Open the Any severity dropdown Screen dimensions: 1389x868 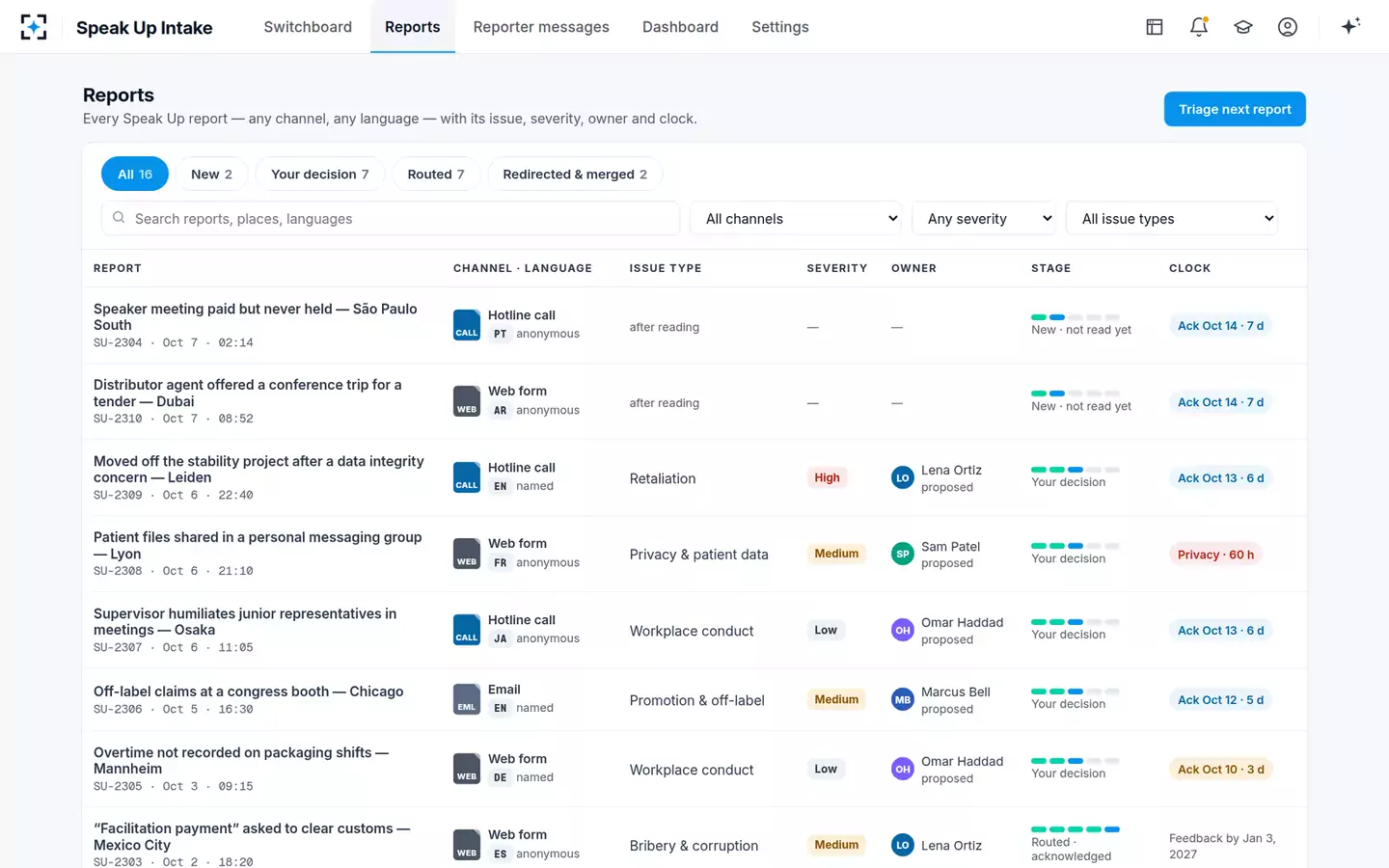[x=984, y=219]
